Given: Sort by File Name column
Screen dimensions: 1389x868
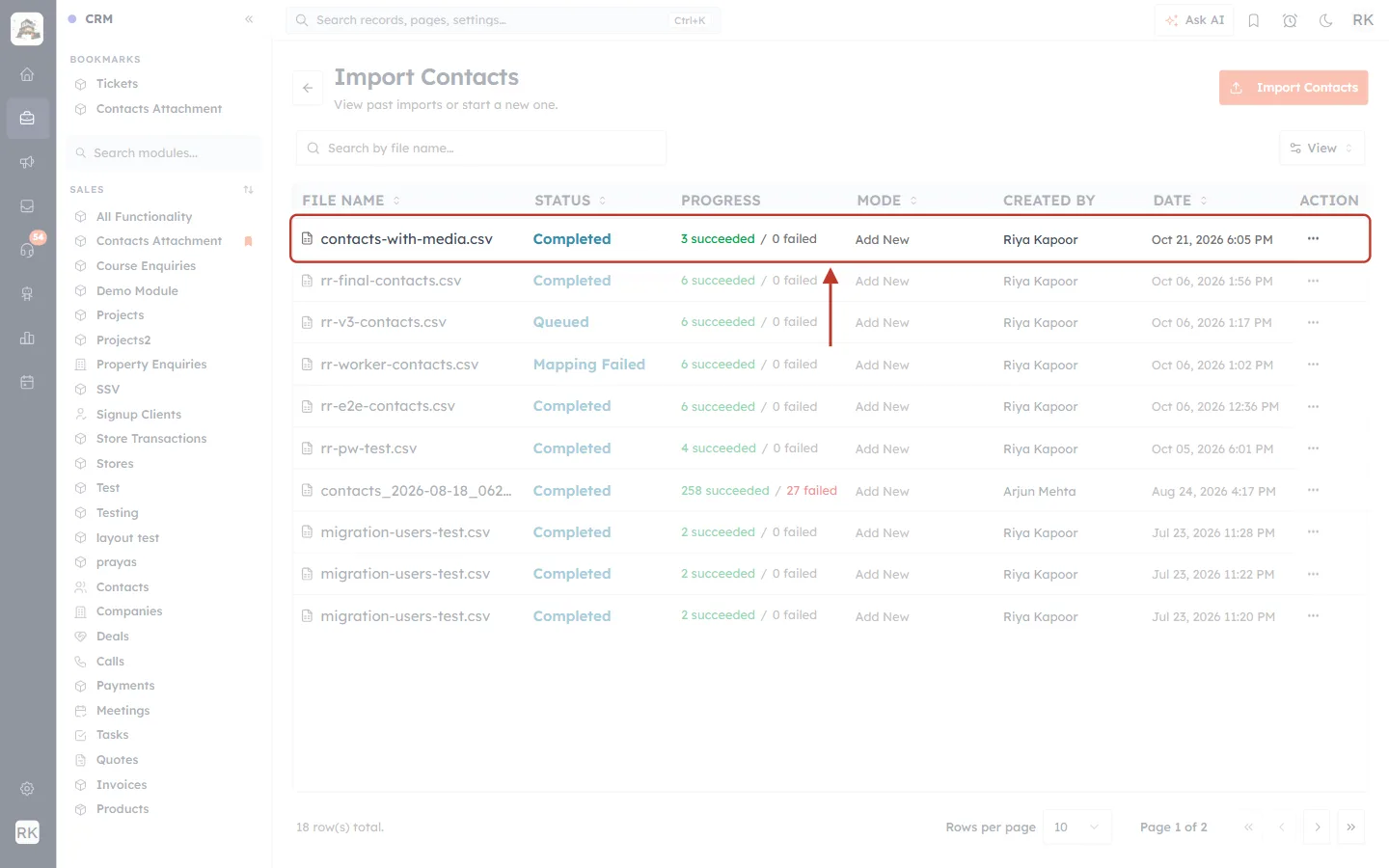Looking at the screenshot, I should [x=351, y=201].
